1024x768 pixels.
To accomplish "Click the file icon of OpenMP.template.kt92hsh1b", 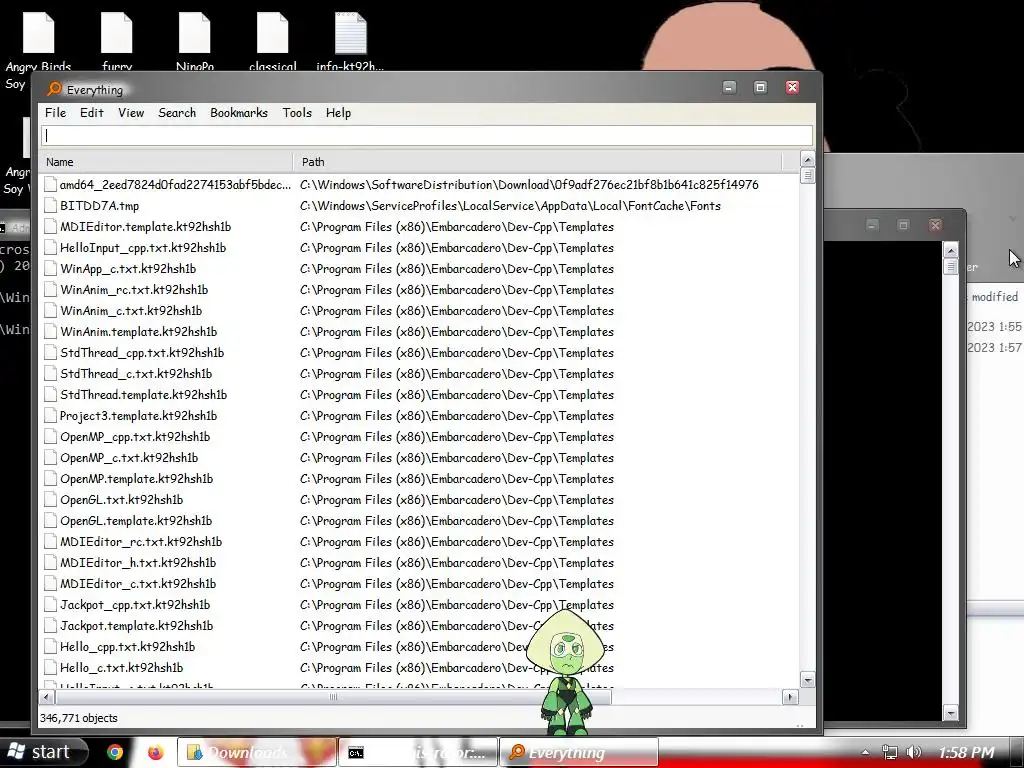I will (x=50, y=479).
